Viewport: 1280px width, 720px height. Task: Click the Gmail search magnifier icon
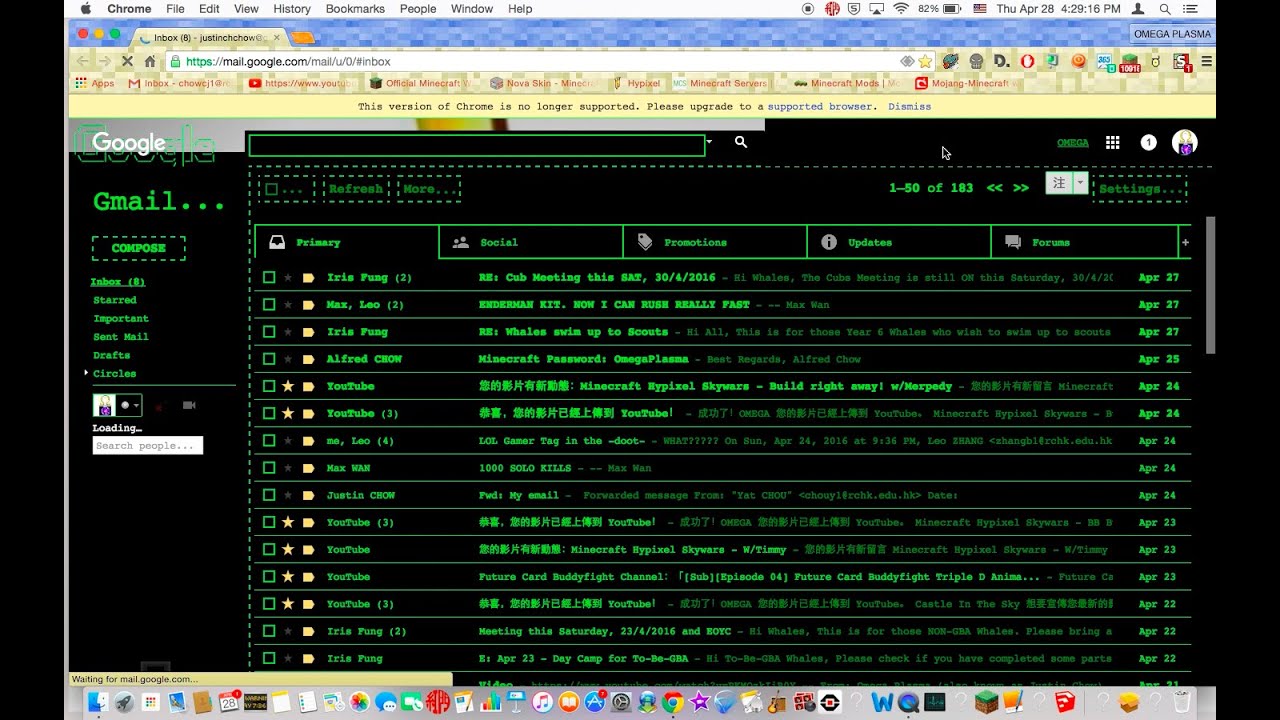[741, 142]
